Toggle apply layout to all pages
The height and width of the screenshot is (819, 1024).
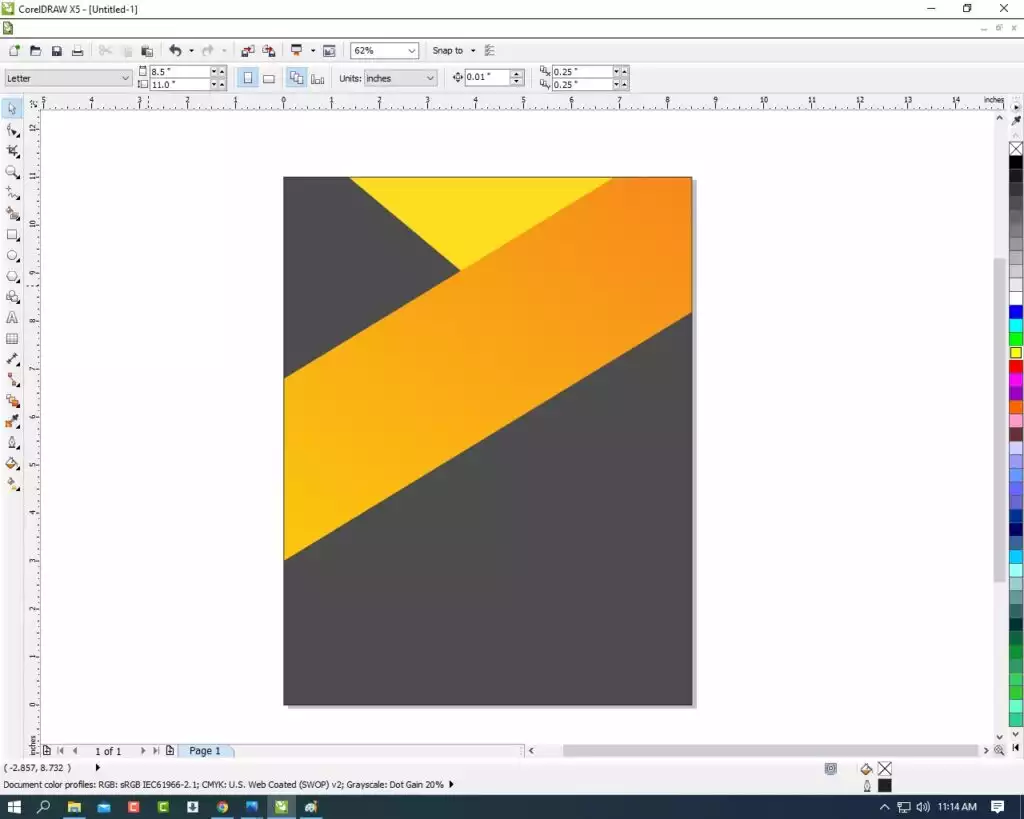tap(296, 78)
